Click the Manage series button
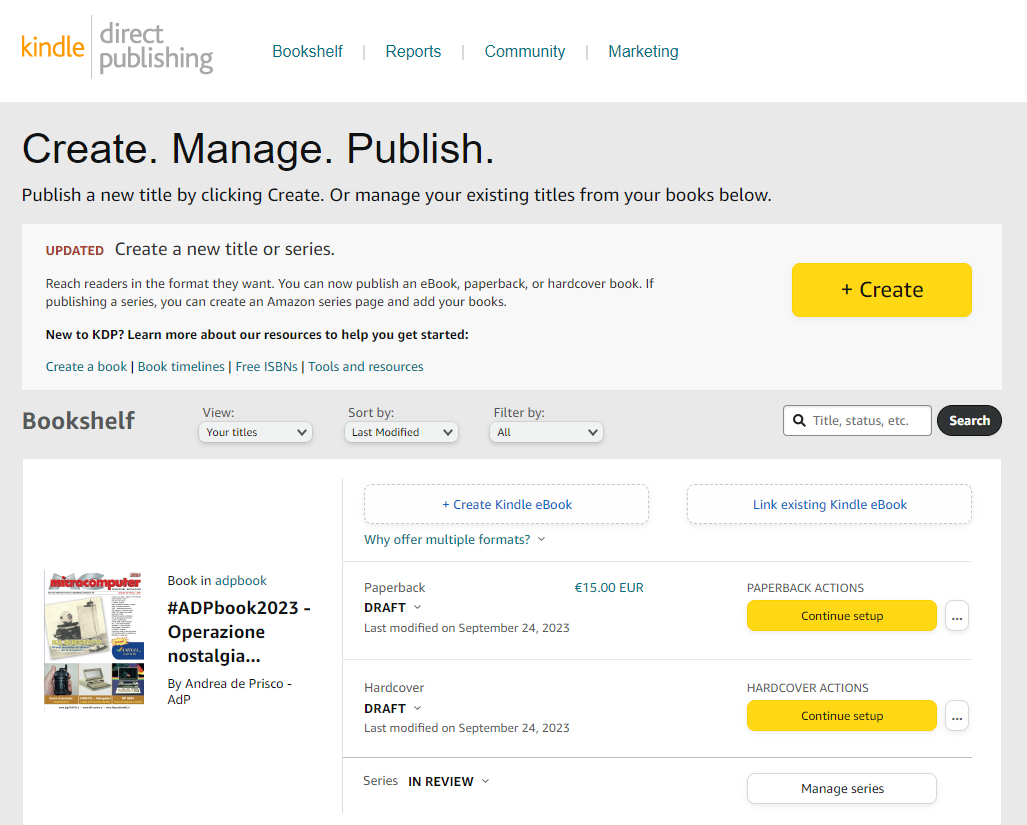This screenshot has width=1027, height=825. coord(842,788)
